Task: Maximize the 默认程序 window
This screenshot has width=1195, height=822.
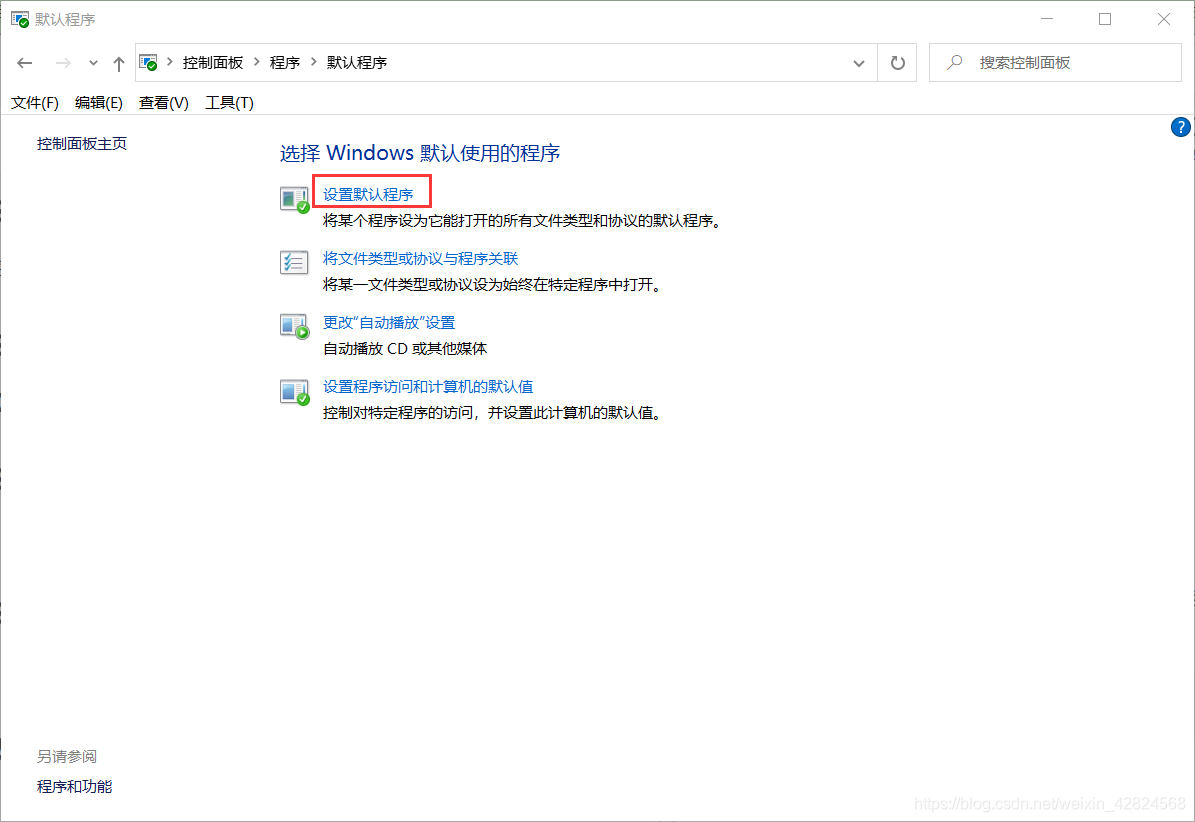Action: point(1105,19)
